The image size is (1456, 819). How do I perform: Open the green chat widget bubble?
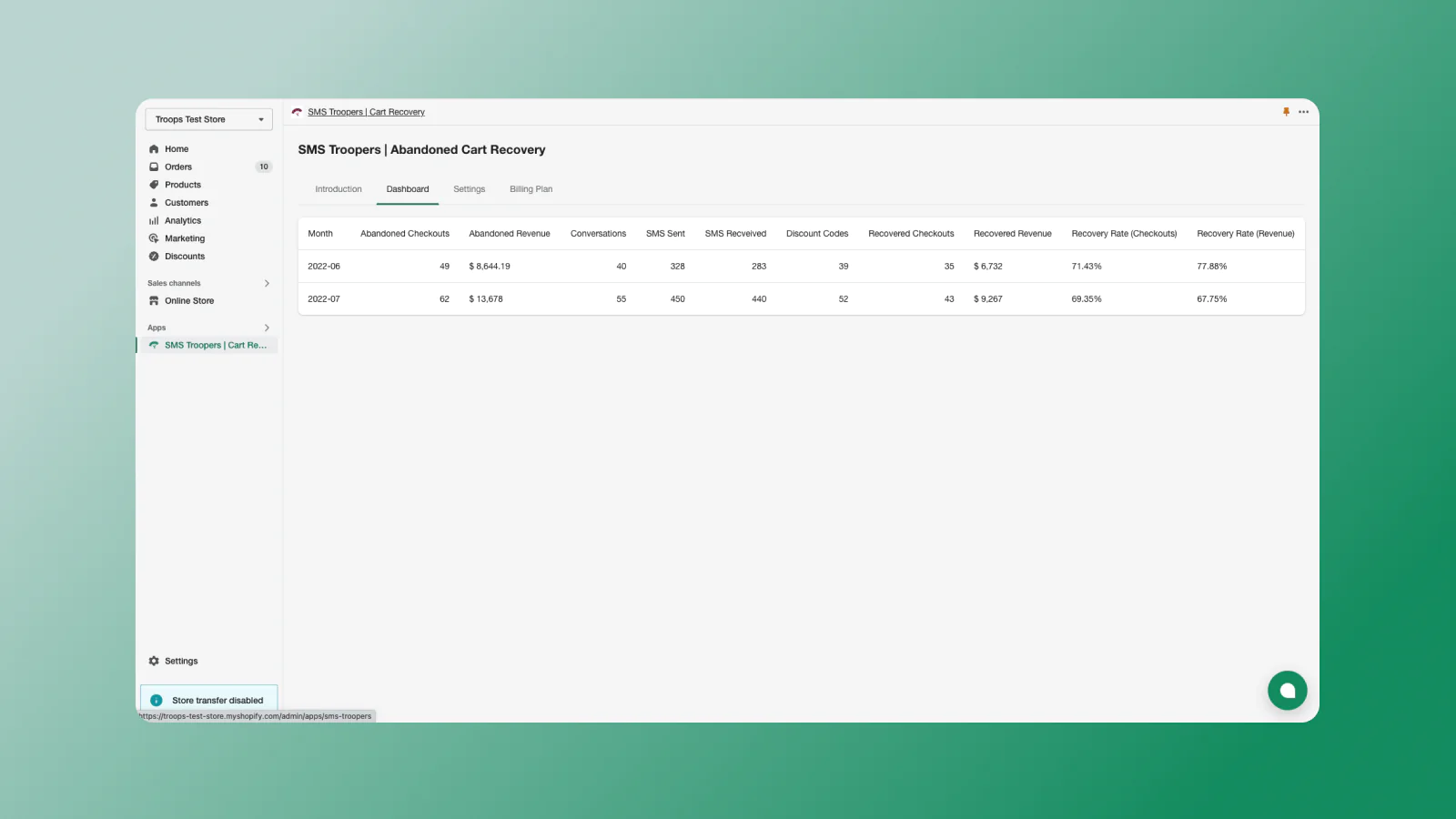pos(1287,691)
